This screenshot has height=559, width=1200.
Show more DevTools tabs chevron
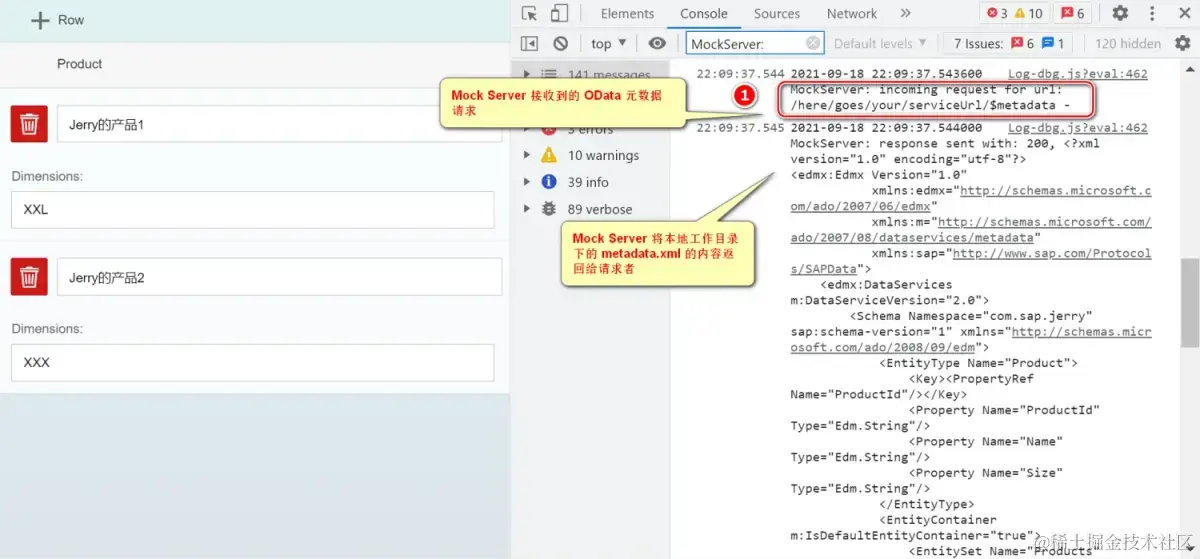coord(905,13)
